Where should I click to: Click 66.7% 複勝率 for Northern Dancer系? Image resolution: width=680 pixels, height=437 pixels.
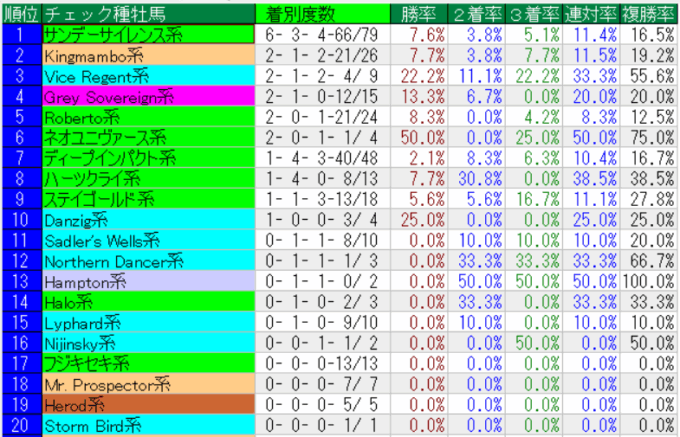point(648,261)
